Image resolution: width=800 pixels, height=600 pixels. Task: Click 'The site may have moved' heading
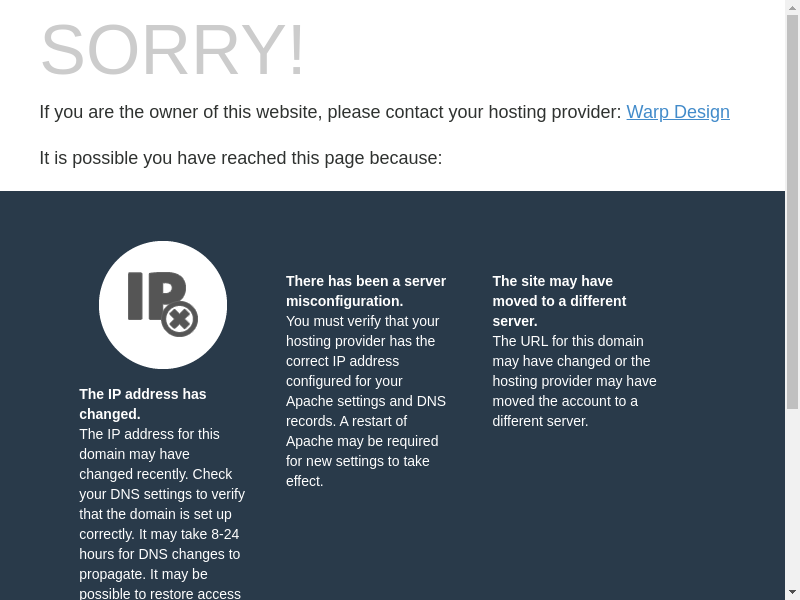[559, 301]
